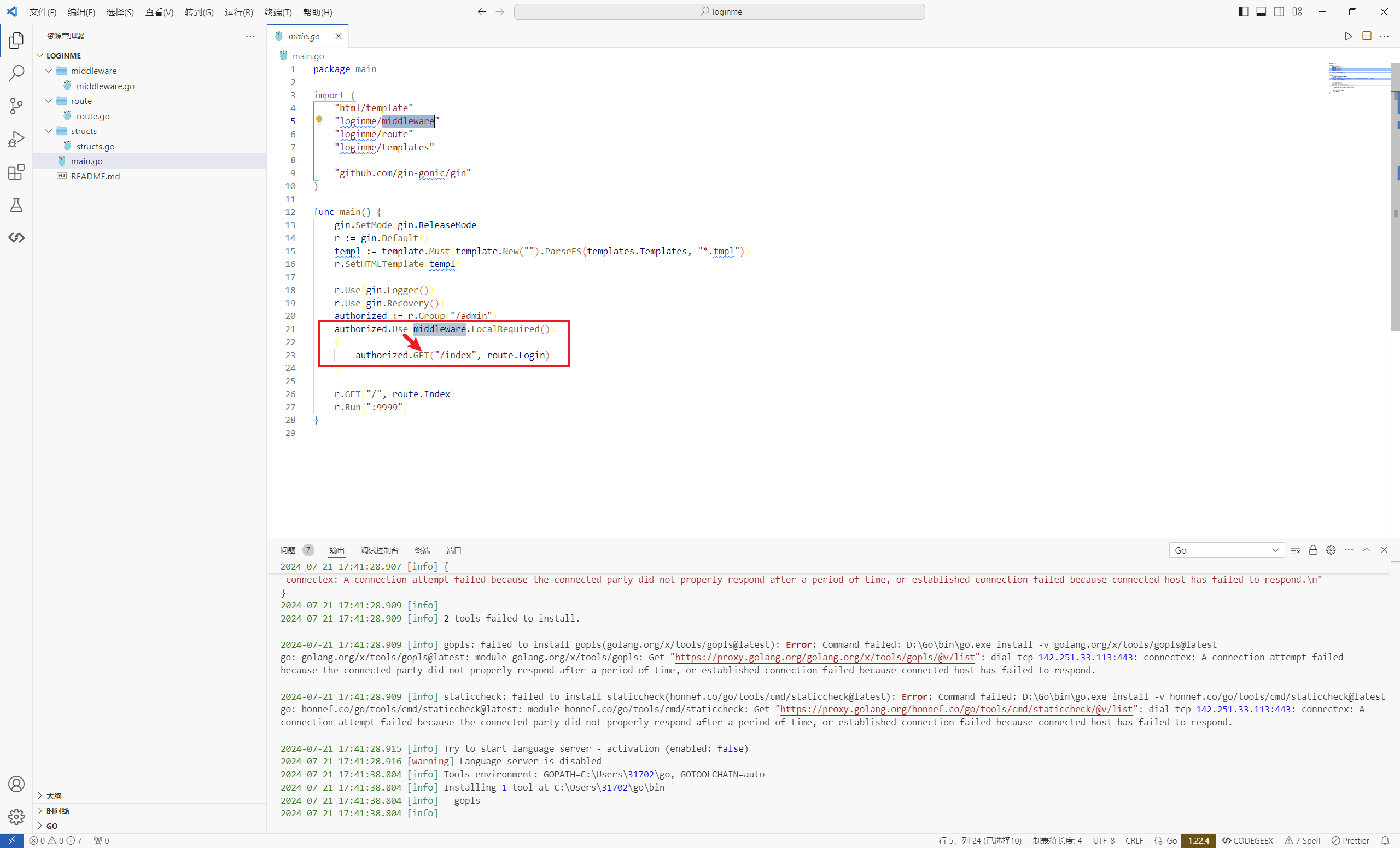This screenshot has width=1400, height=848.
Task: Change the CRLF line ending setting
Action: (x=1134, y=840)
